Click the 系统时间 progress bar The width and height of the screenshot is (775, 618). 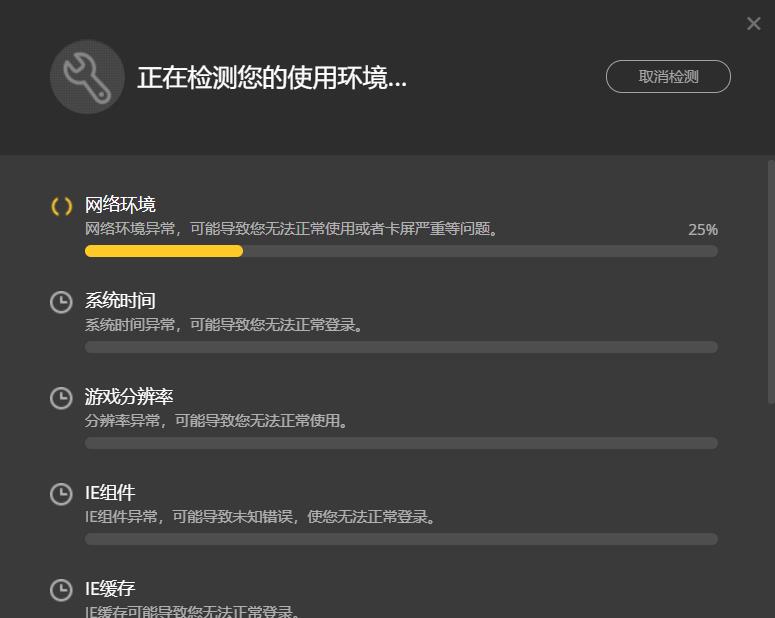[401, 347]
